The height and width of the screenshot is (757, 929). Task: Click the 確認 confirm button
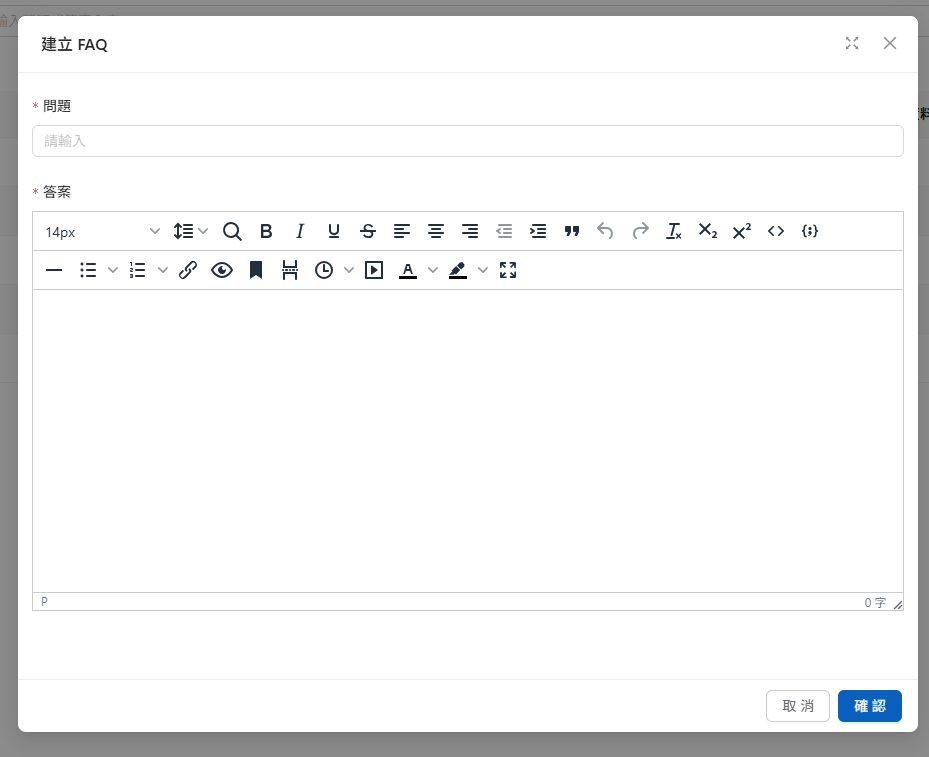[869, 706]
